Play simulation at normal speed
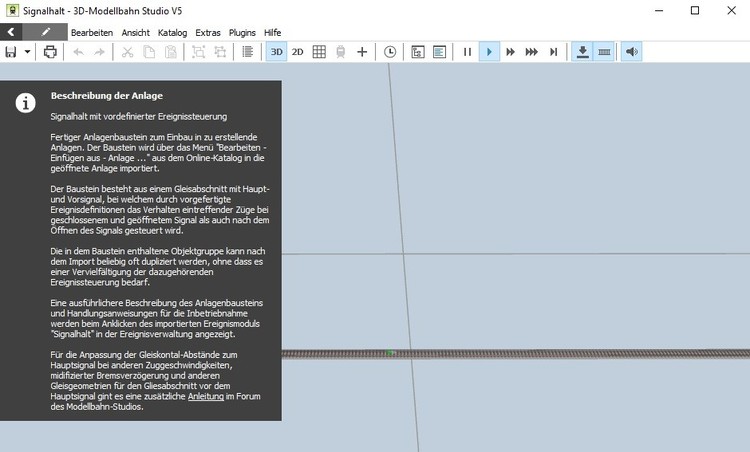This screenshot has height=452, width=750. click(489, 52)
